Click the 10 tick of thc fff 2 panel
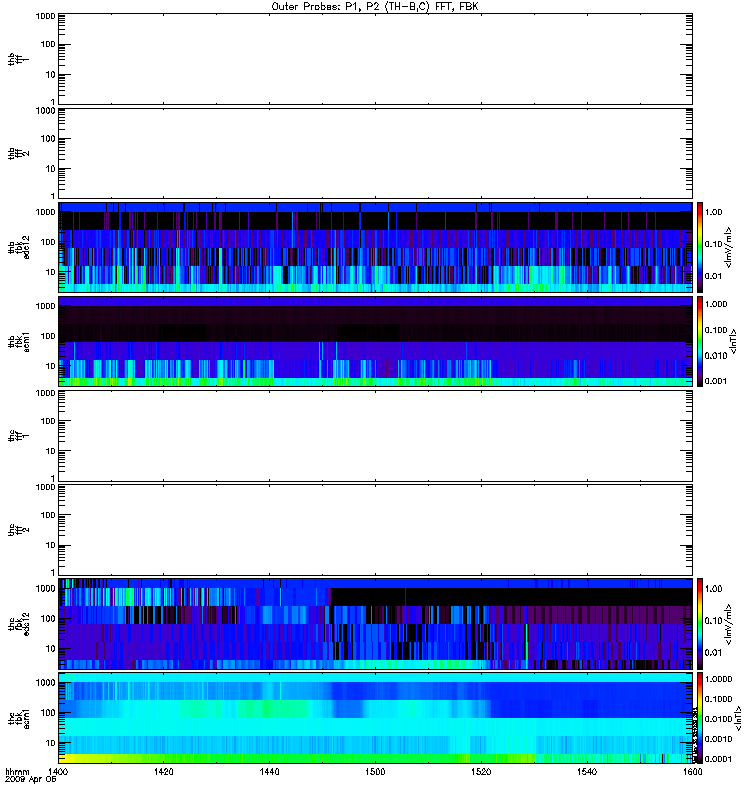The width and height of the screenshot is (750, 800). click(x=50, y=545)
